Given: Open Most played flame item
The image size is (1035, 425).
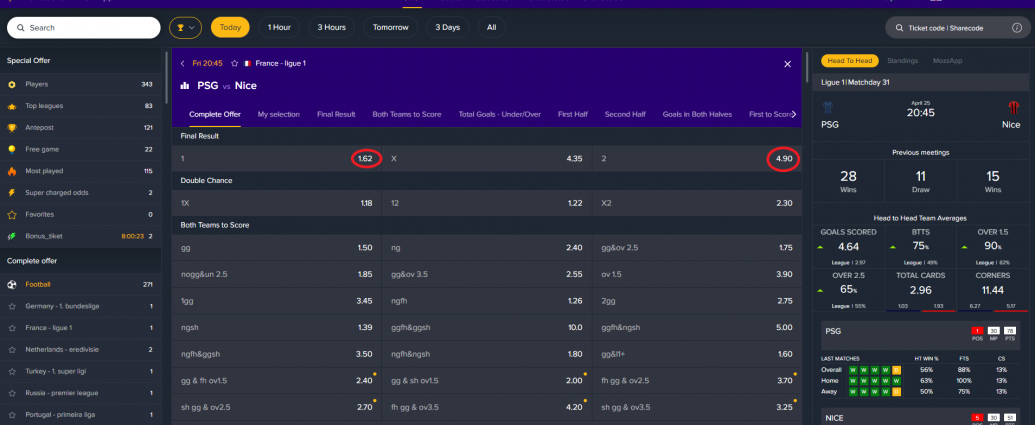Looking at the screenshot, I should (81, 171).
